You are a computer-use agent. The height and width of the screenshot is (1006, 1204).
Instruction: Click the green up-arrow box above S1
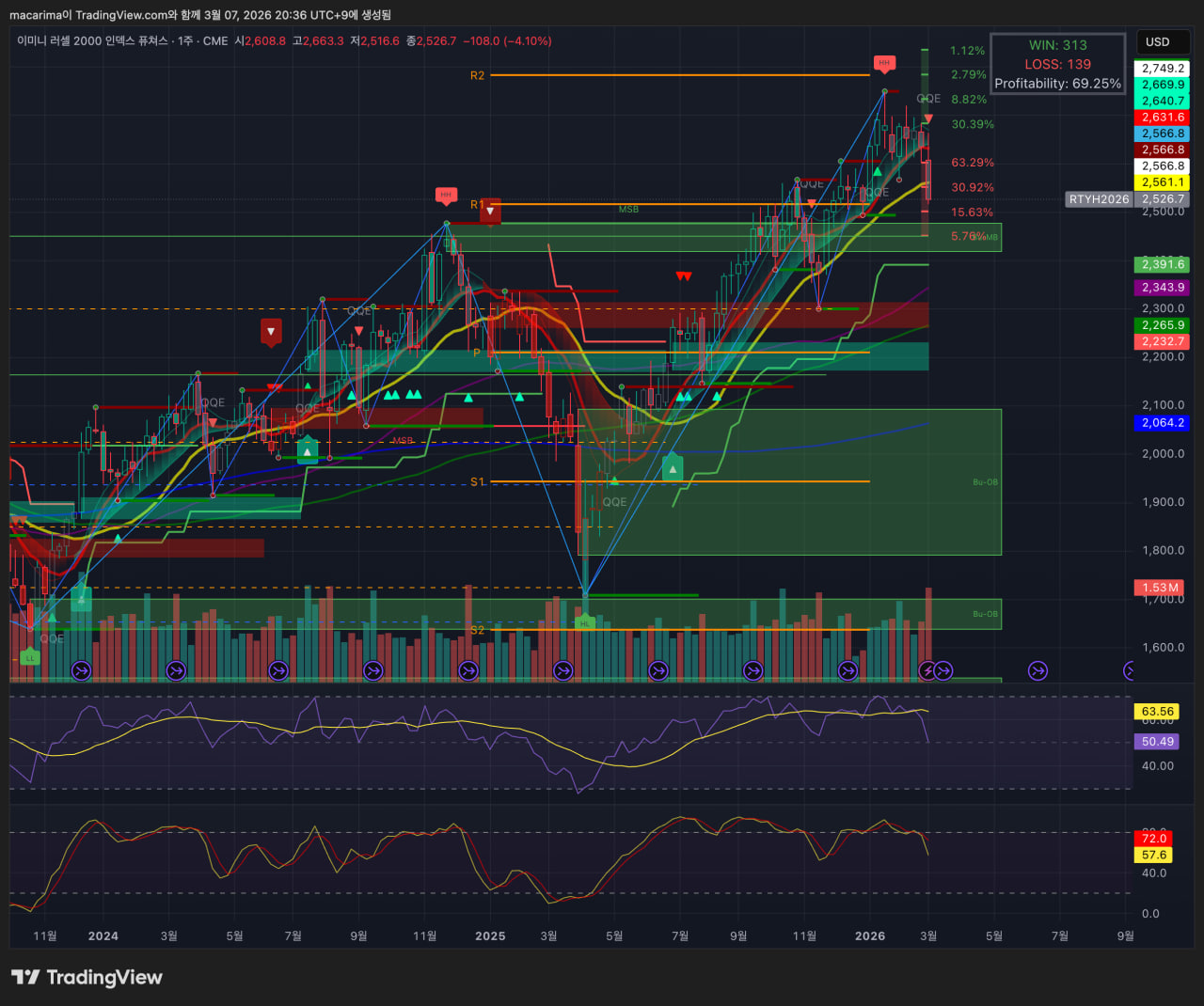point(673,468)
